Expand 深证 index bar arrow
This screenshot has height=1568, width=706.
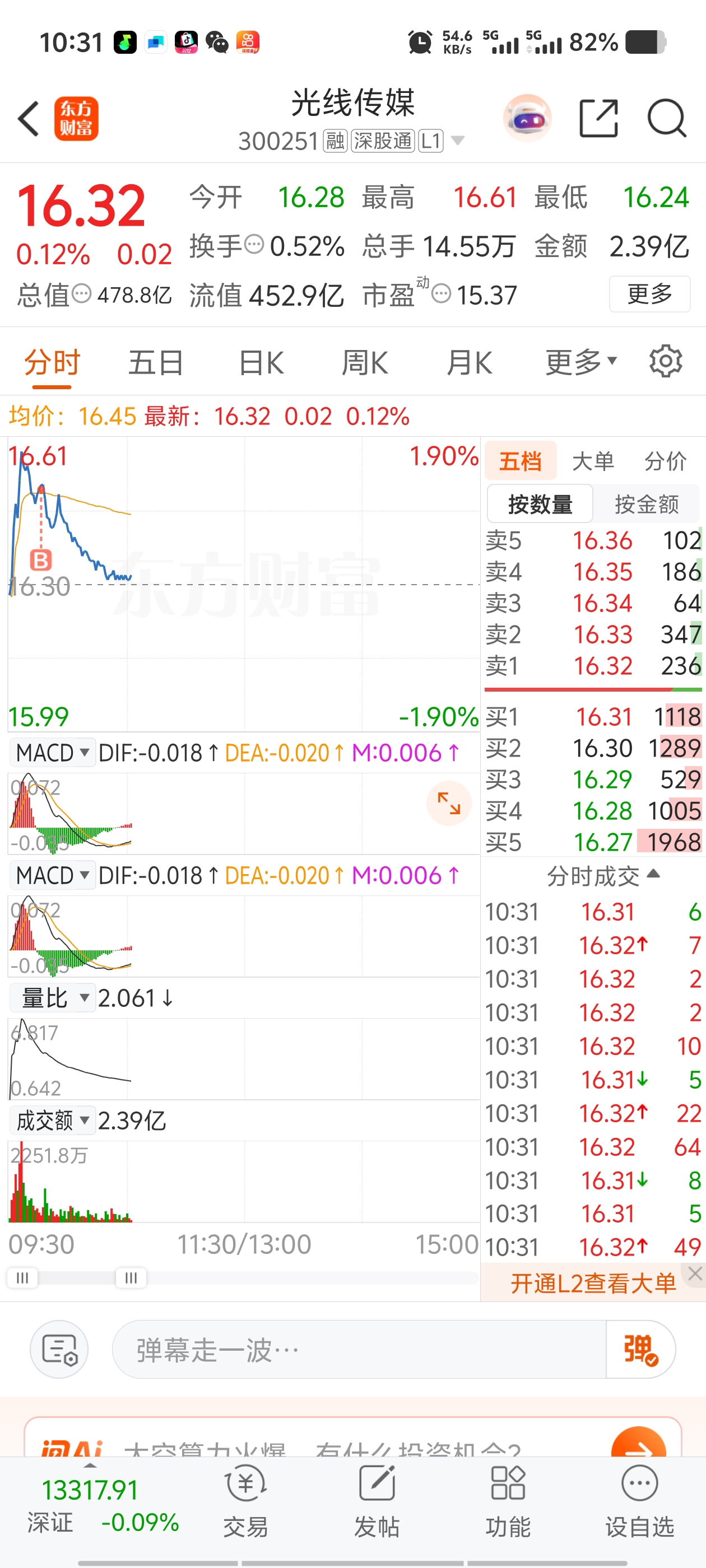90,1465
